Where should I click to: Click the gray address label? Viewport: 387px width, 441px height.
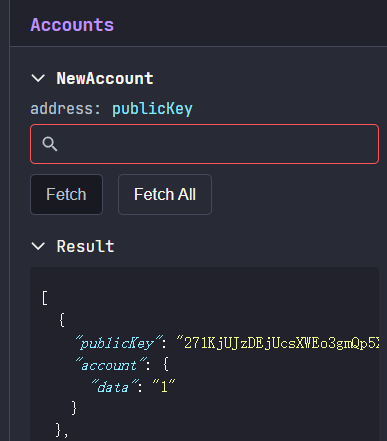click(x=65, y=109)
